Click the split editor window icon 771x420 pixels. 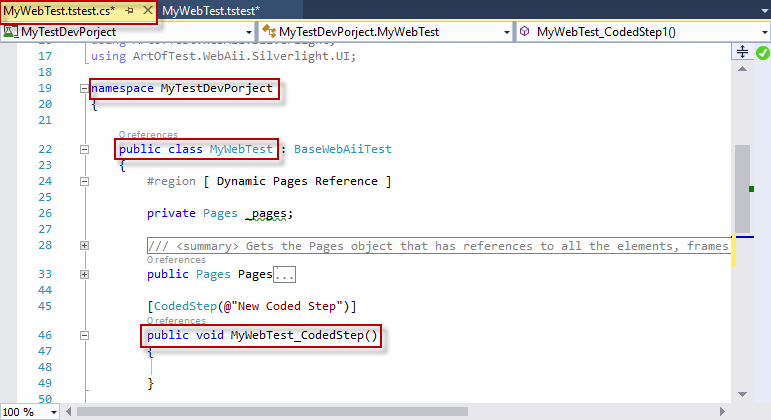(x=742, y=51)
